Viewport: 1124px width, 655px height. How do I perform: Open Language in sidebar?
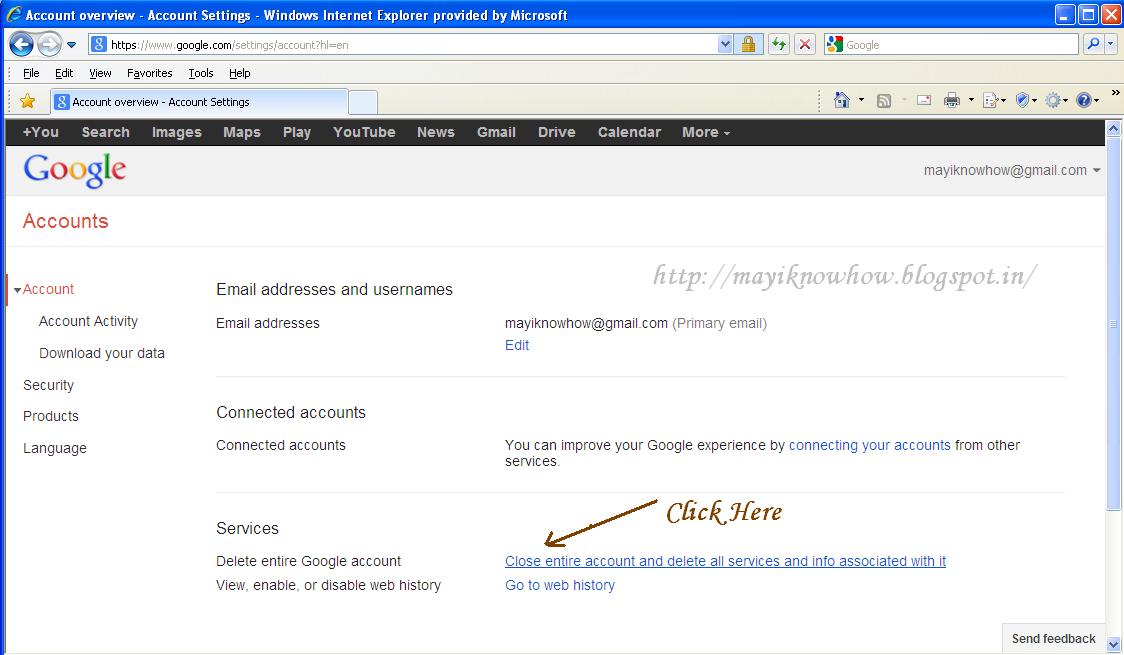[x=54, y=449]
